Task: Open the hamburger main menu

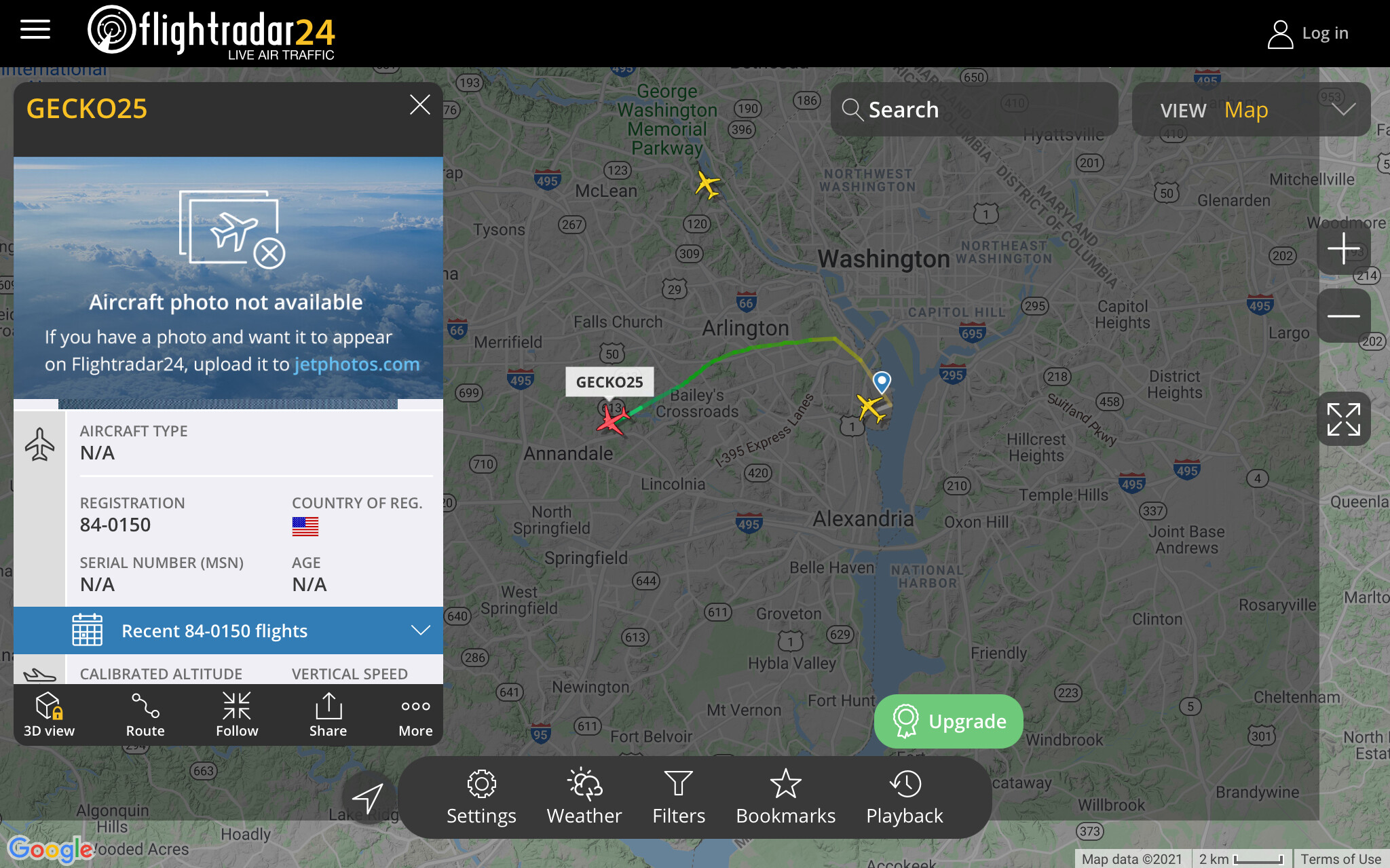Action: (35, 30)
